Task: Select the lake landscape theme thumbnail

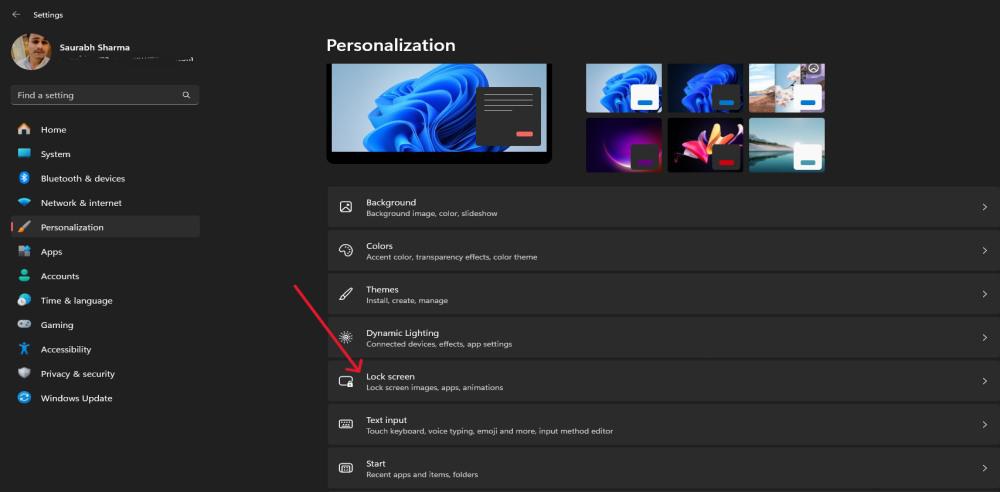Action: (x=786, y=145)
